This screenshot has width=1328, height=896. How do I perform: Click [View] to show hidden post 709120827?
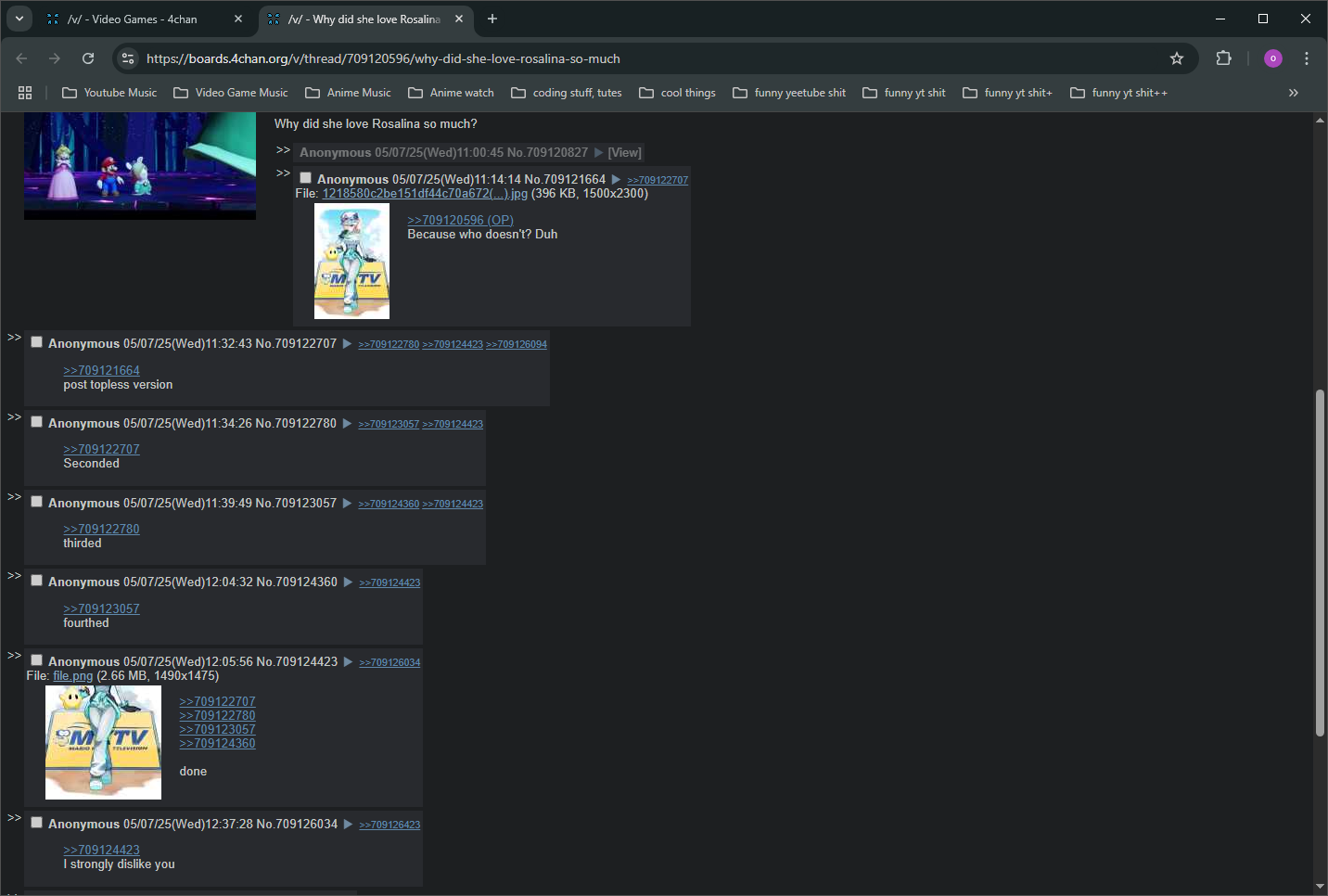[624, 152]
